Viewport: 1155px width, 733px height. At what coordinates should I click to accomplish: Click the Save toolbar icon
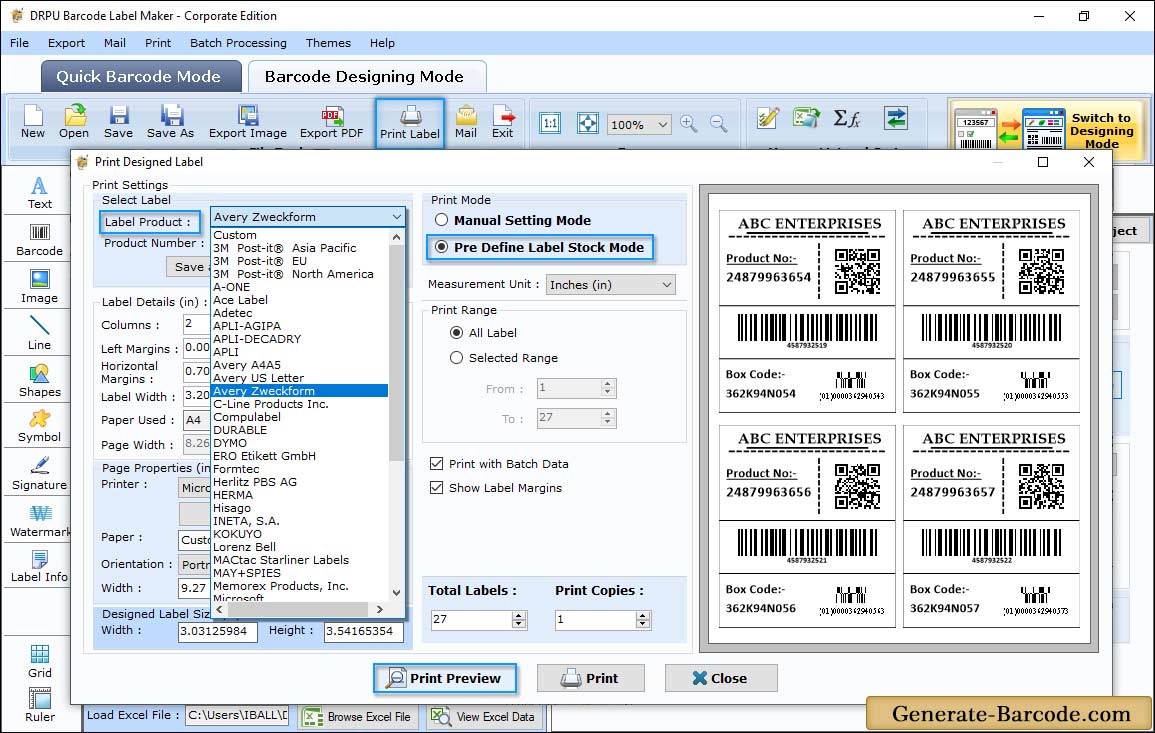coord(118,122)
